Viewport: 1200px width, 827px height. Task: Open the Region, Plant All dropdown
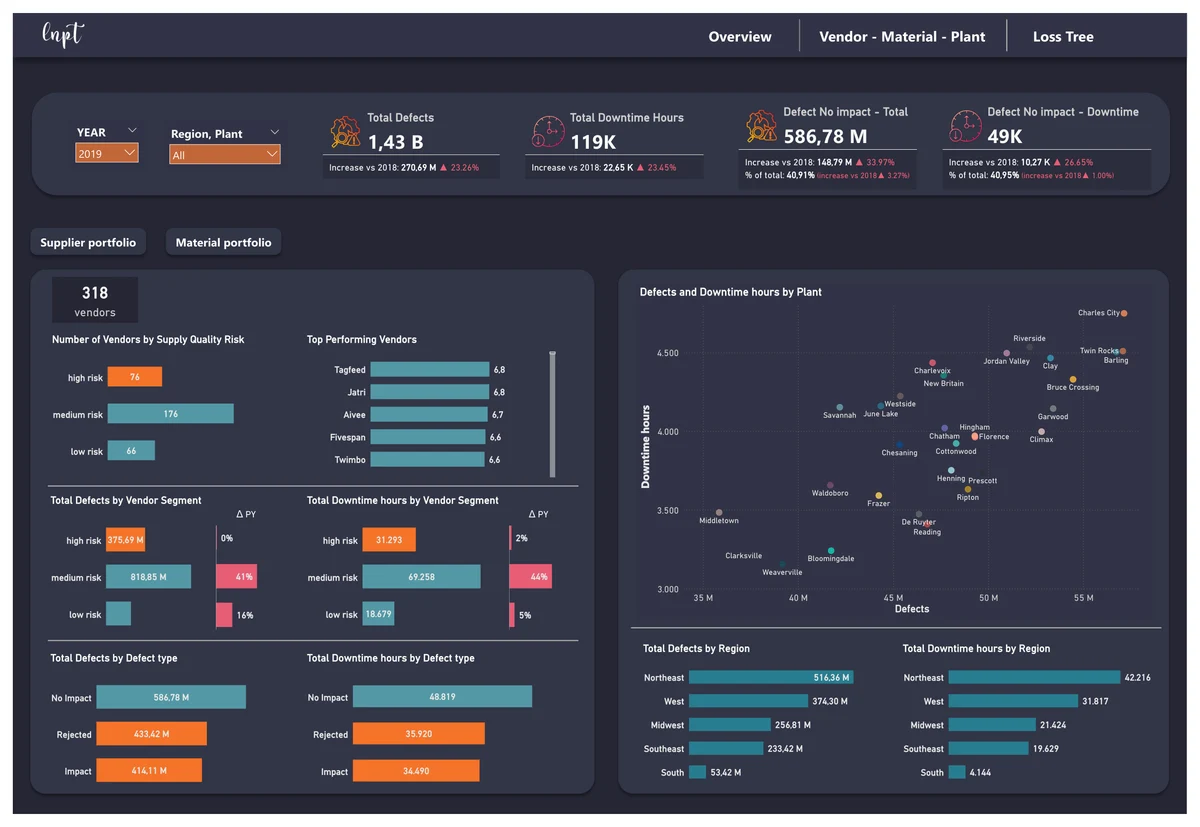click(x=225, y=155)
